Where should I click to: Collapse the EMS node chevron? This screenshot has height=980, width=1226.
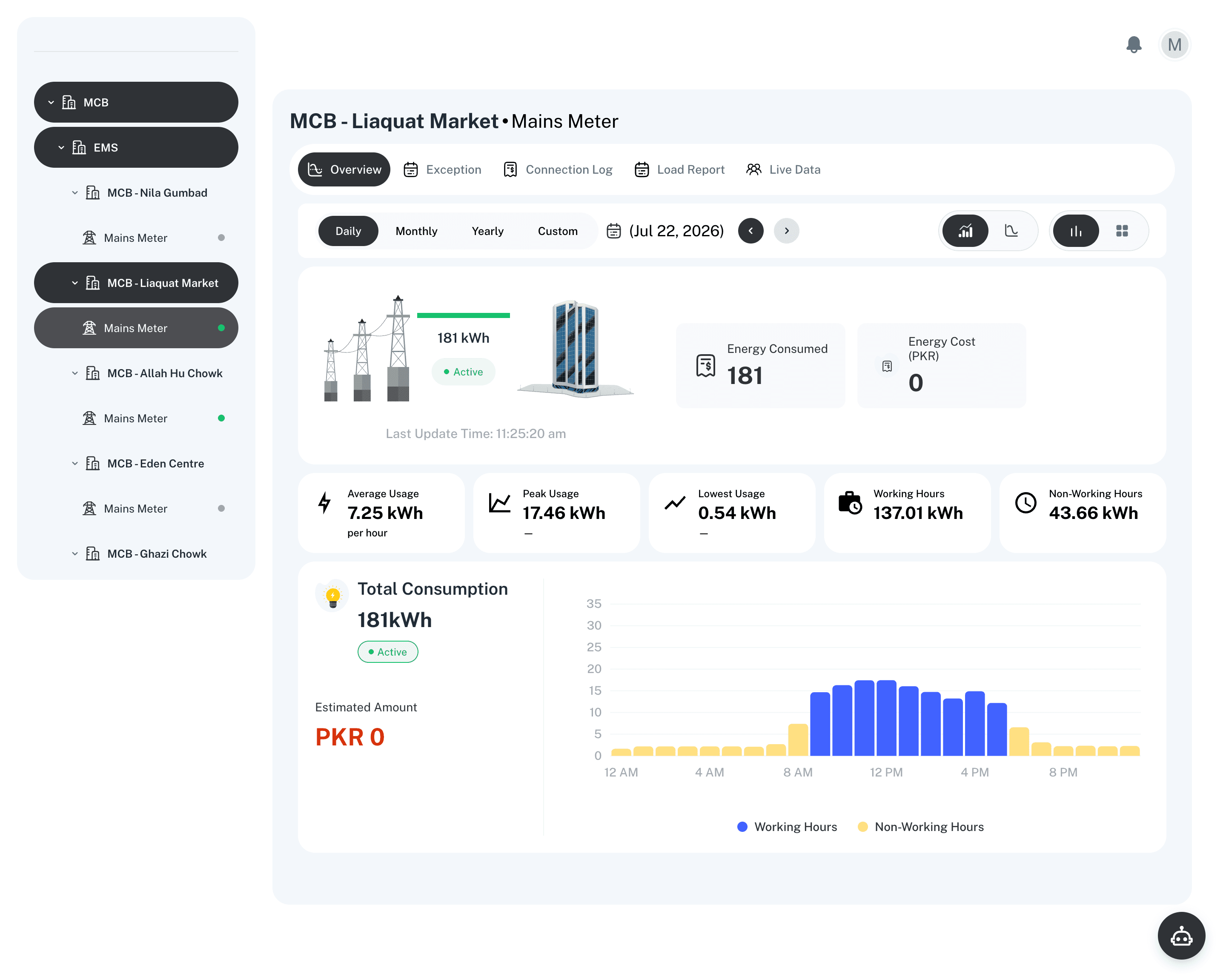[x=61, y=147]
